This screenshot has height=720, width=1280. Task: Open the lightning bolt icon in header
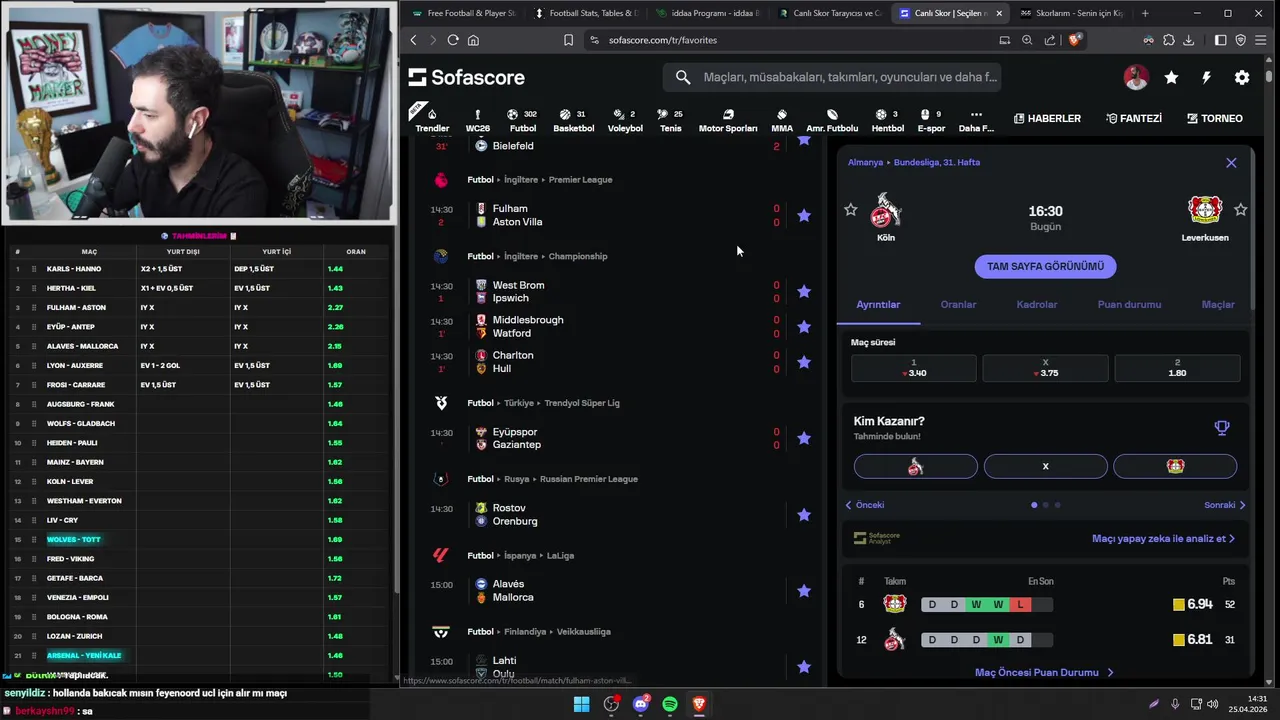coord(1206,77)
